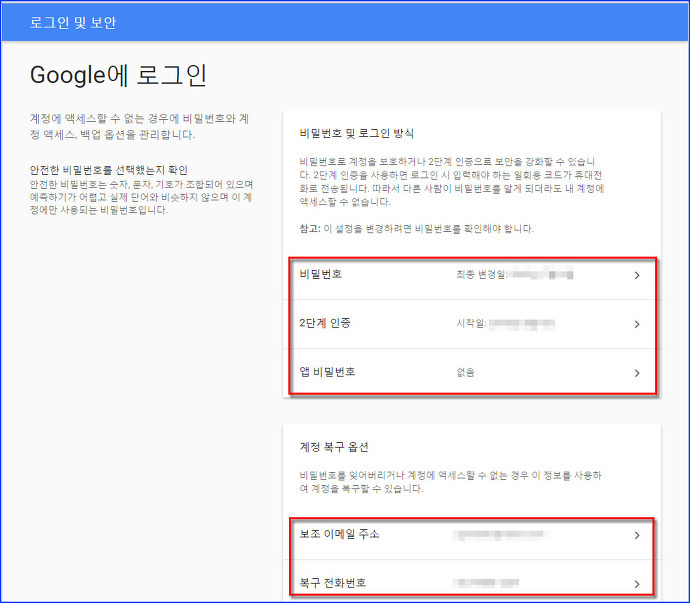
Task: Click the 비밀번호 및 로그인 방식 card heading
Action: click(x=356, y=133)
